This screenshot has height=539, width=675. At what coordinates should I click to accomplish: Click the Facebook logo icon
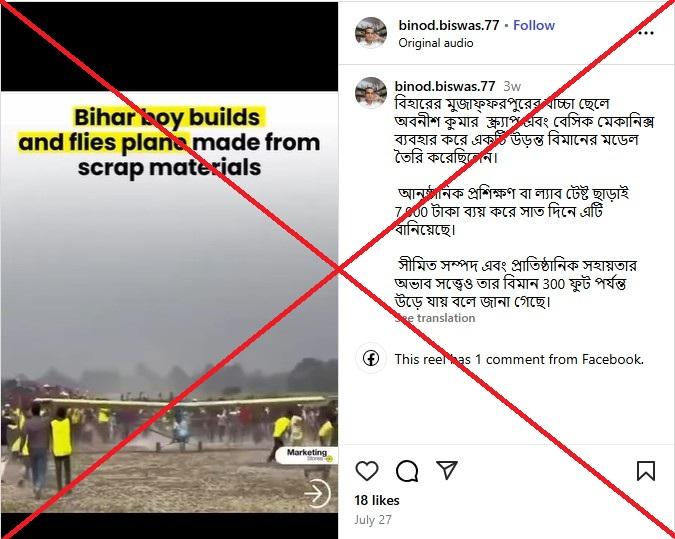pyautogui.click(x=371, y=358)
